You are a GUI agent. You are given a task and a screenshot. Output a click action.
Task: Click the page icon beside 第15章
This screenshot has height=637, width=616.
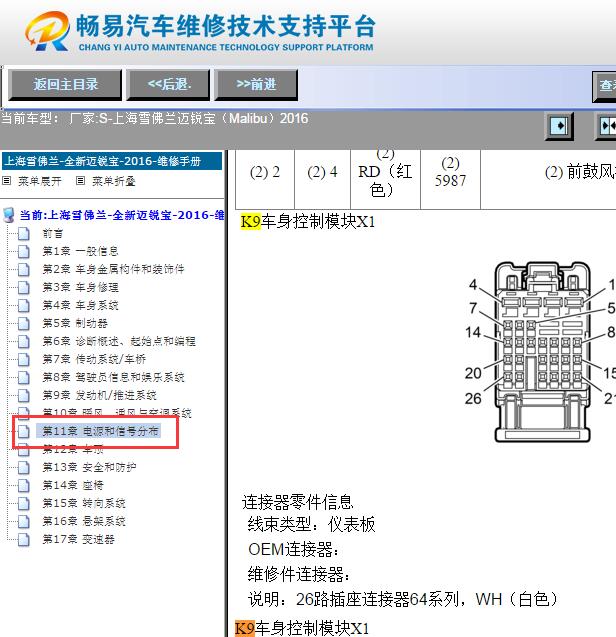click(x=24, y=503)
